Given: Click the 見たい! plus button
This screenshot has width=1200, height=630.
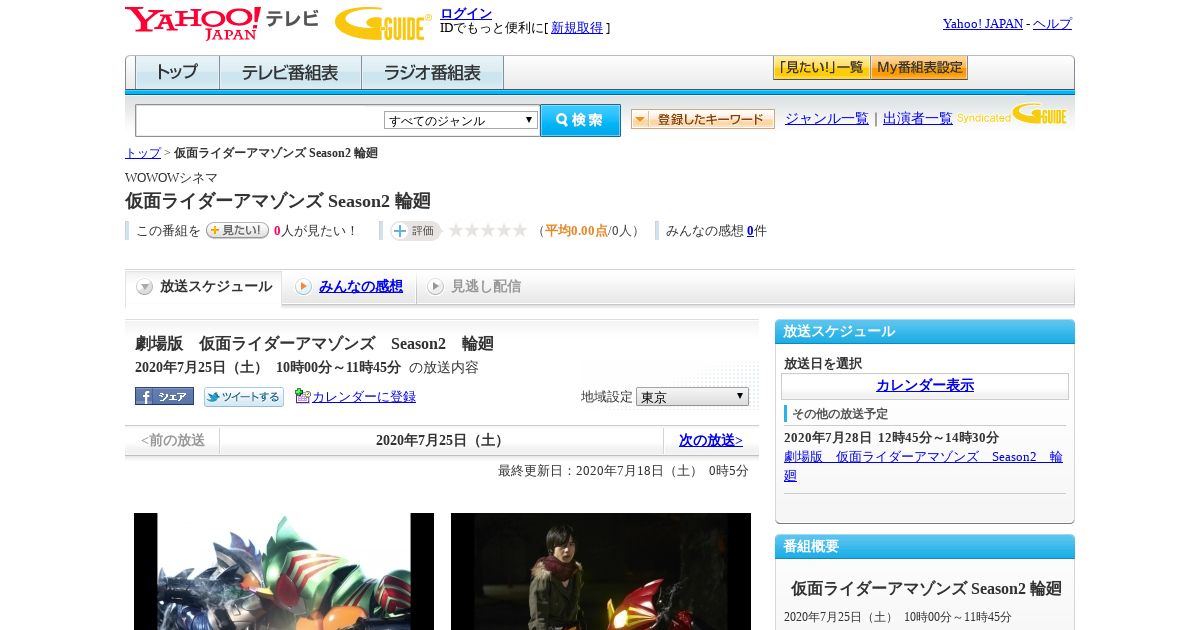Looking at the screenshot, I should click(x=237, y=230).
